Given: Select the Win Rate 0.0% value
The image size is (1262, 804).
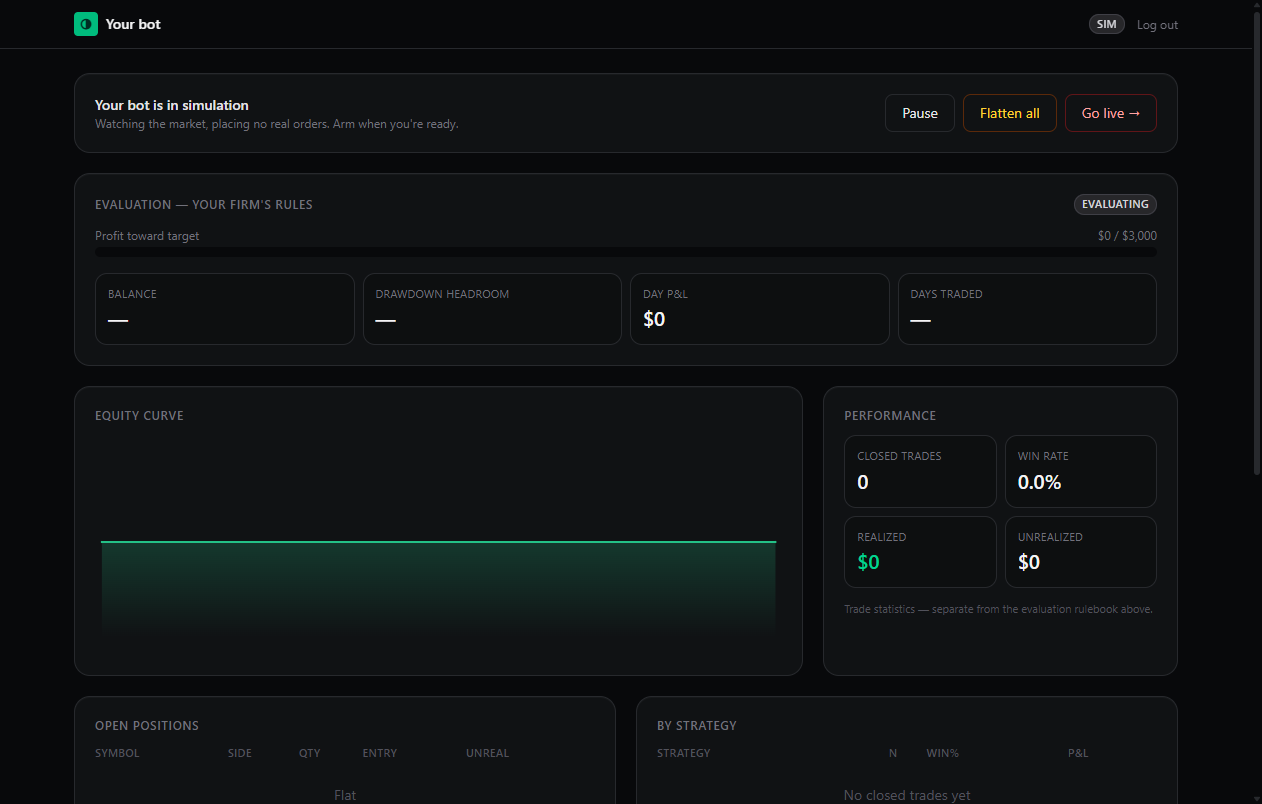Looking at the screenshot, I should pyautogui.click(x=1039, y=482).
